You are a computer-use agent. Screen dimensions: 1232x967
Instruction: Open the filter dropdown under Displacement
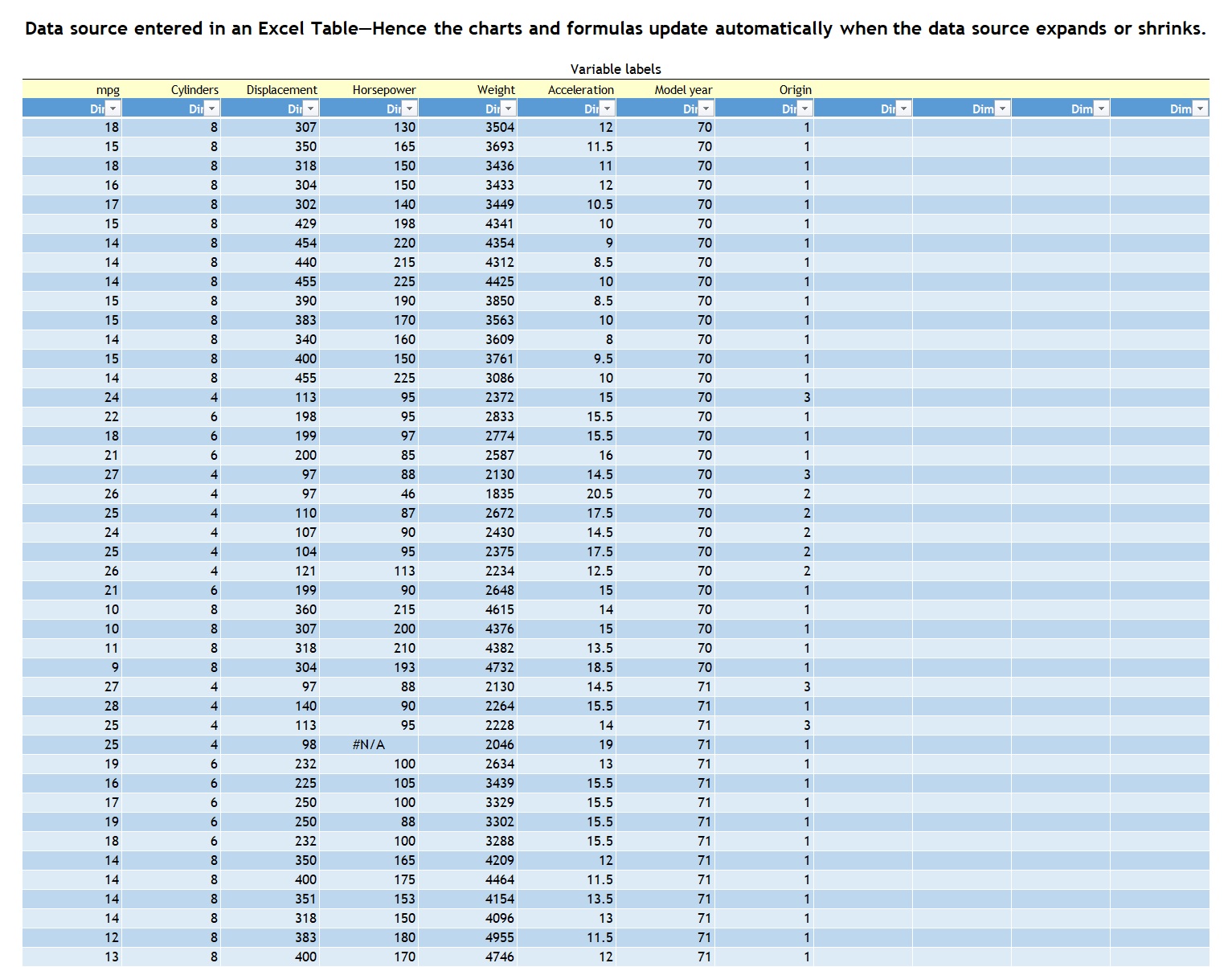pos(310,109)
